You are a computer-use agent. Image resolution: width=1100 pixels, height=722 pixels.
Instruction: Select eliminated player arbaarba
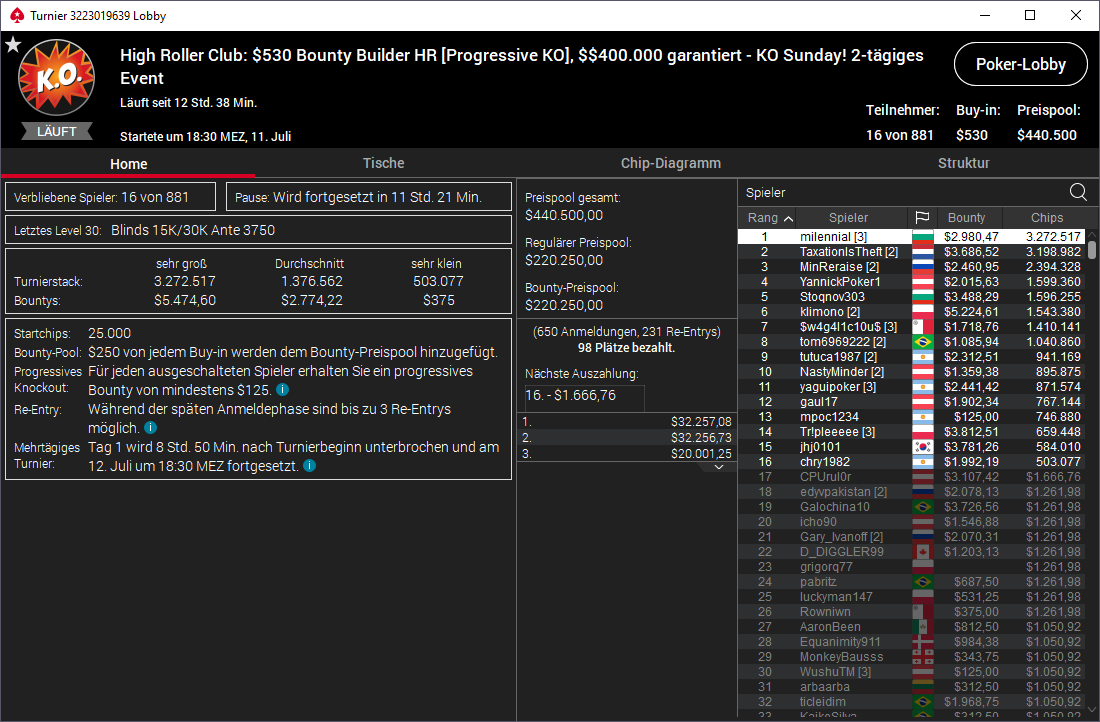[x=911, y=687]
